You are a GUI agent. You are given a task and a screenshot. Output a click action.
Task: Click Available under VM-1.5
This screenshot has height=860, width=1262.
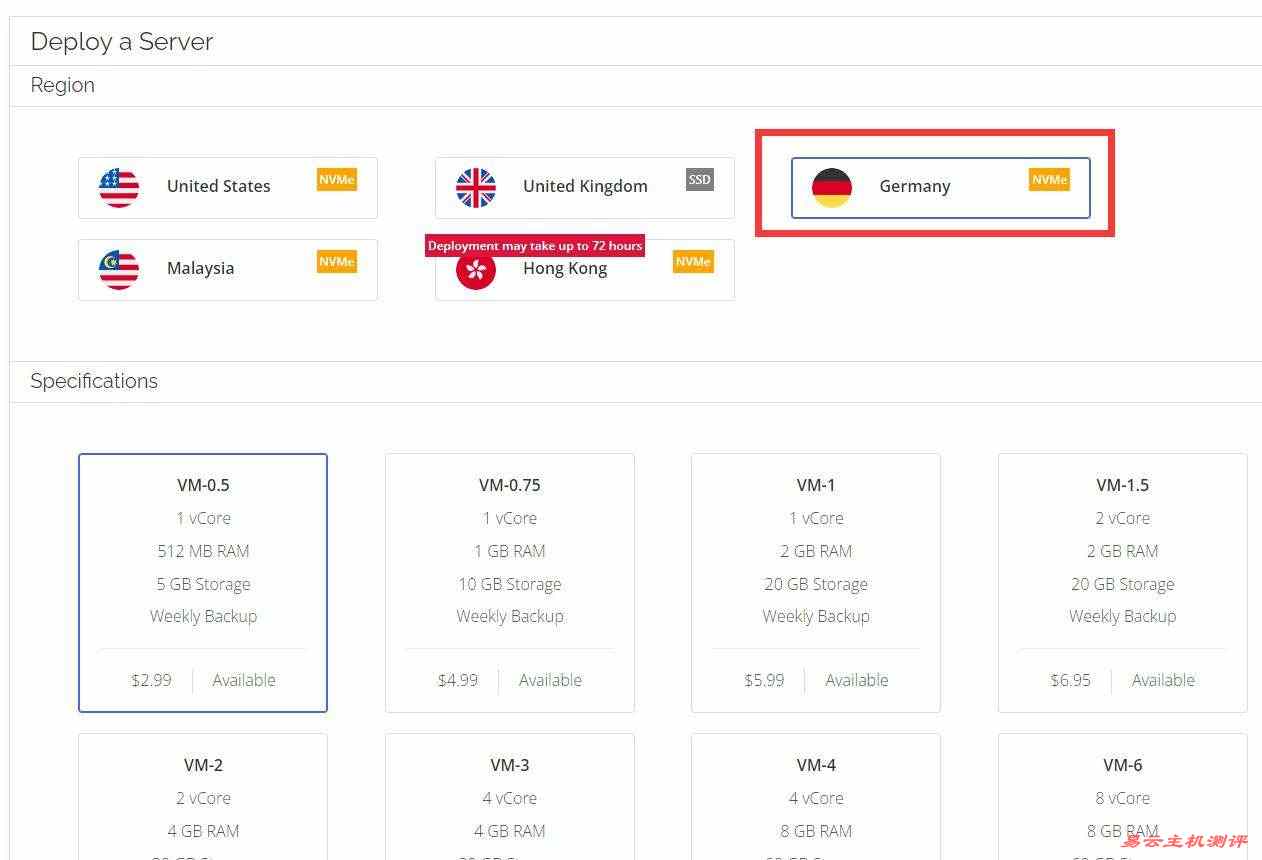coord(1163,680)
